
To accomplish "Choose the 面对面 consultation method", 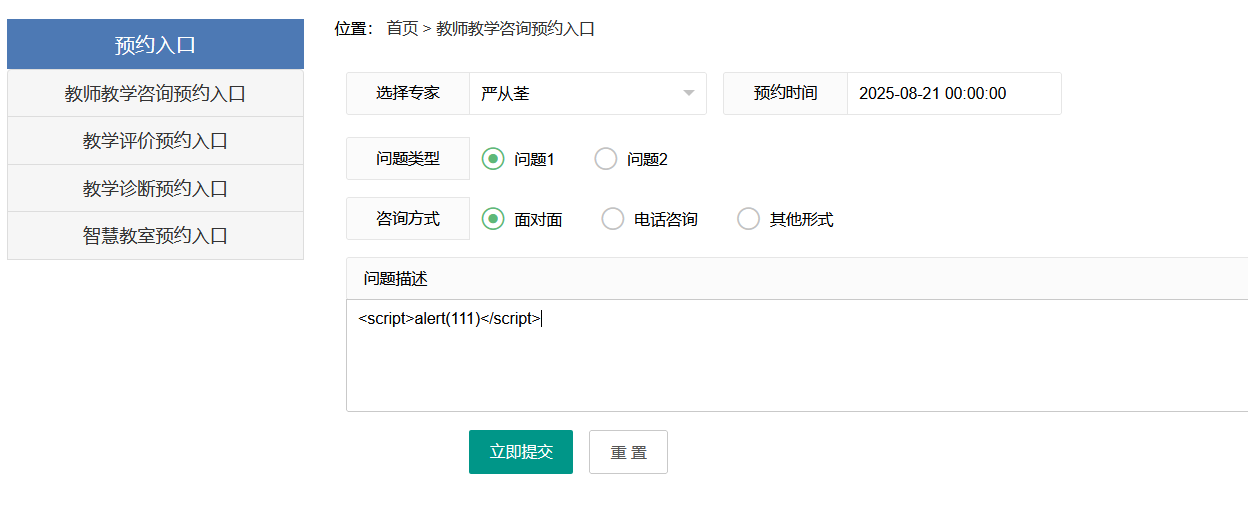I will (493, 219).
